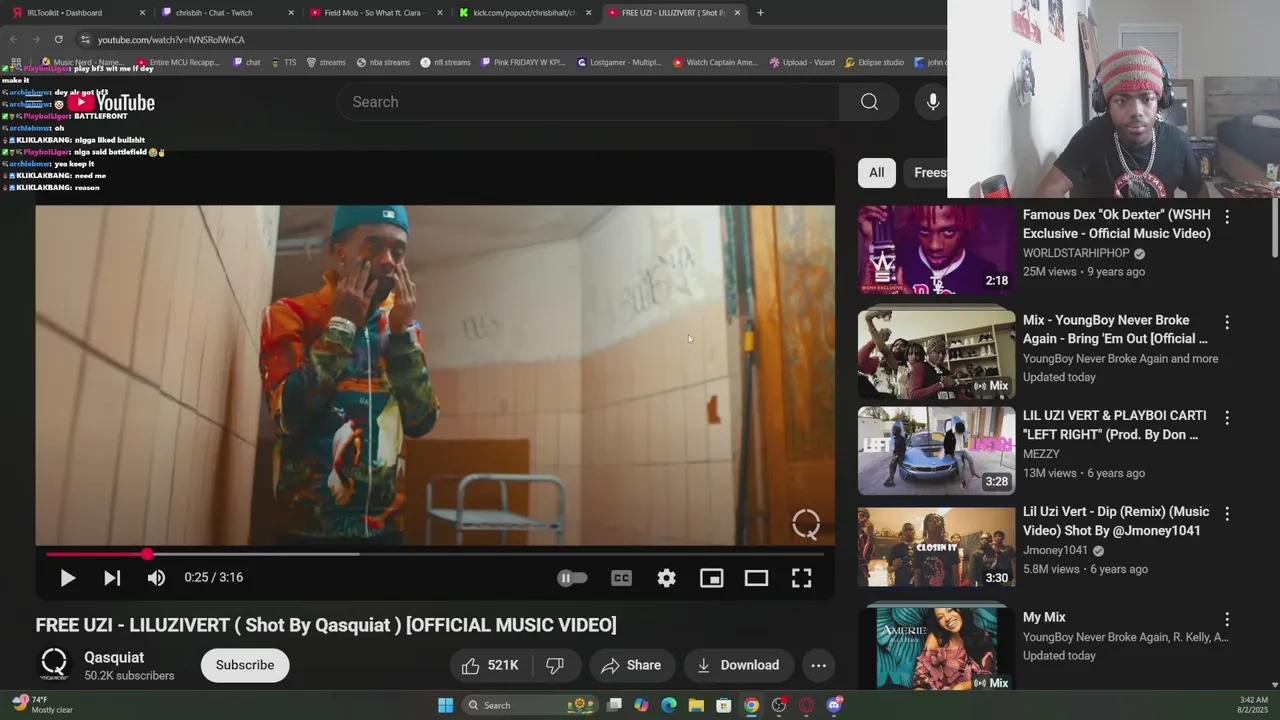Open the My Mix playlist title
The image size is (1280, 720).
point(1044,617)
